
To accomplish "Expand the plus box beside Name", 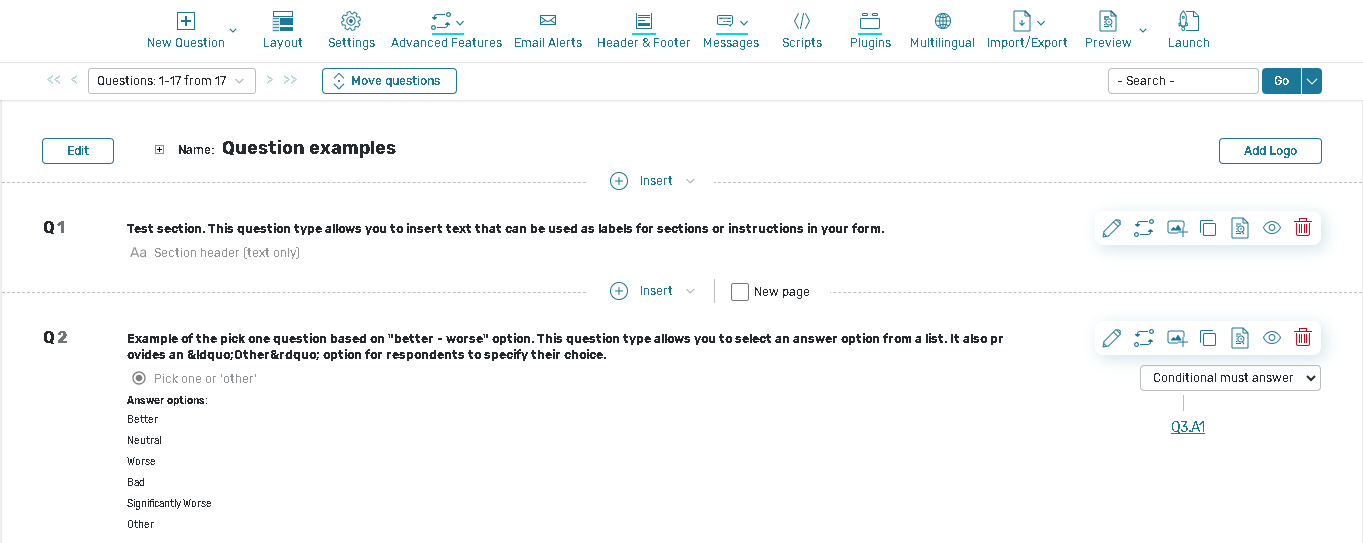I will pyautogui.click(x=159, y=150).
